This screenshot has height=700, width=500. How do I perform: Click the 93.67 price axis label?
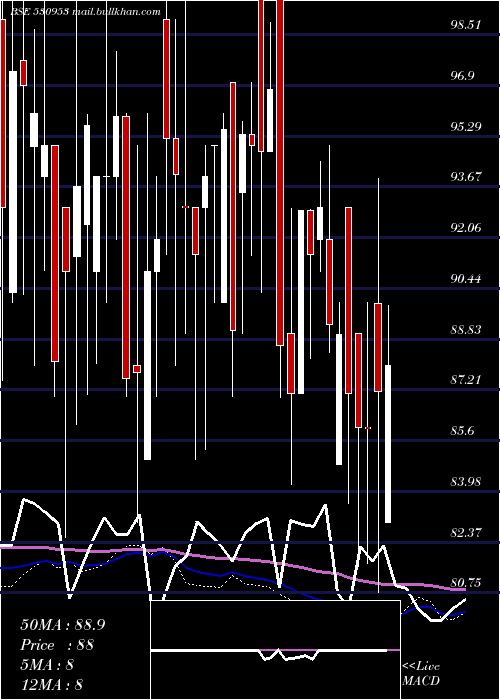(466, 177)
